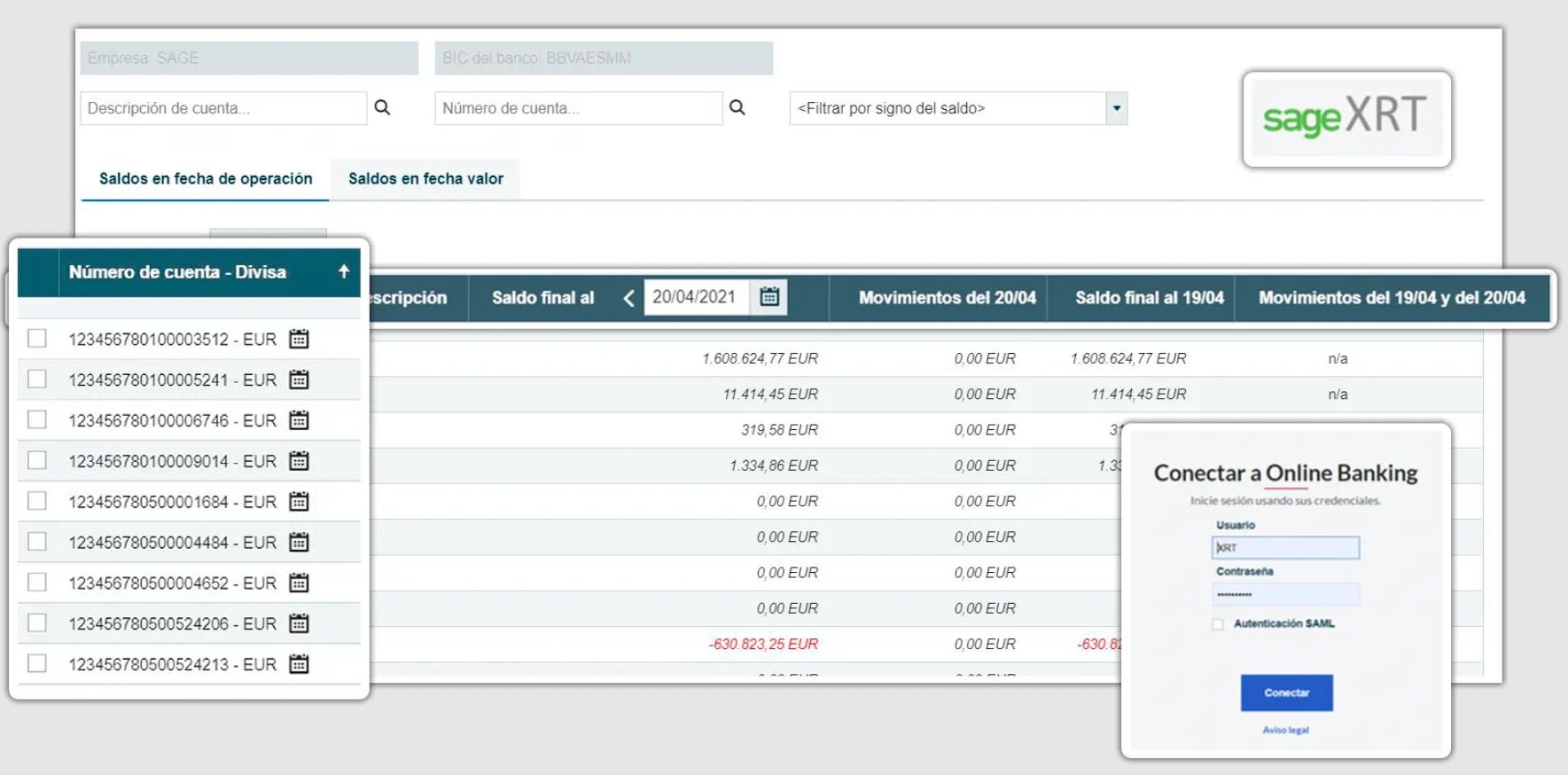The height and width of the screenshot is (775, 1568).
Task: Click the BIC del banco: BBVAESMM field
Action: pyautogui.click(x=604, y=59)
